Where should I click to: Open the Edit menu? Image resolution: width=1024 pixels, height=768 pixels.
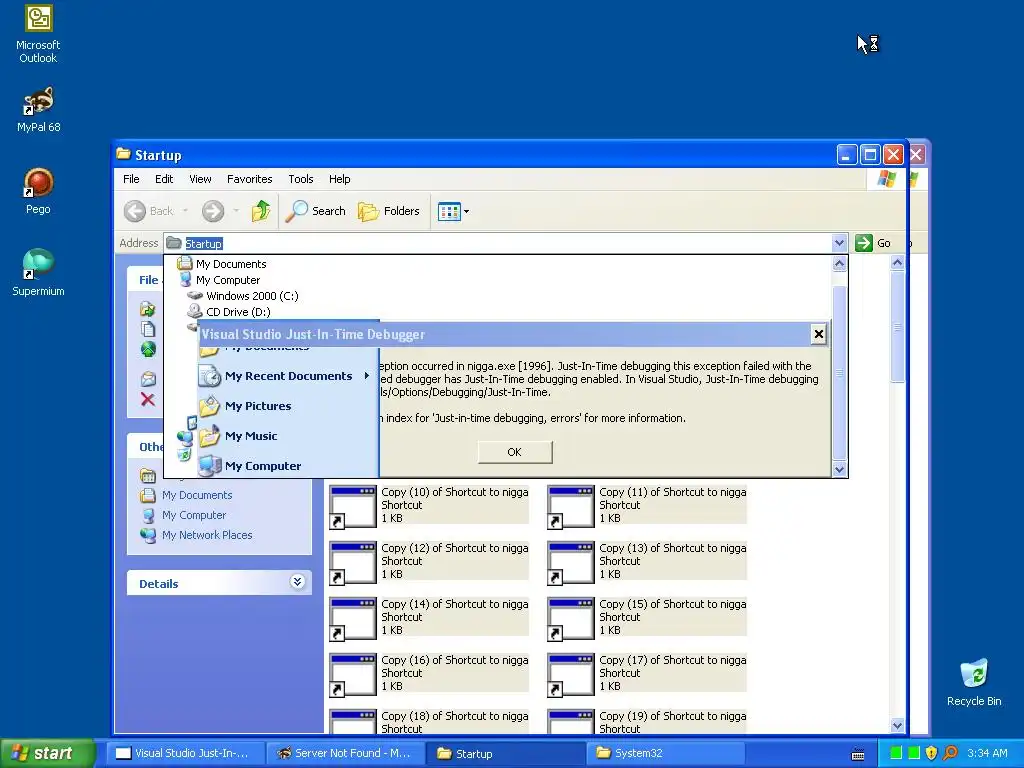point(164,179)
